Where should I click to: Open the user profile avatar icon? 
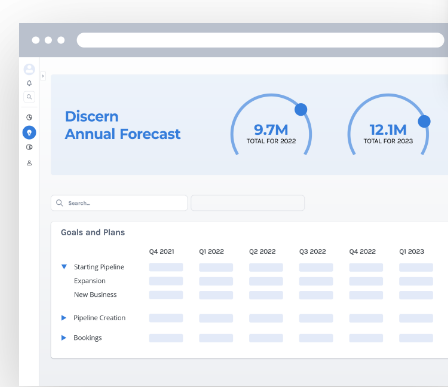click(29, 69)
